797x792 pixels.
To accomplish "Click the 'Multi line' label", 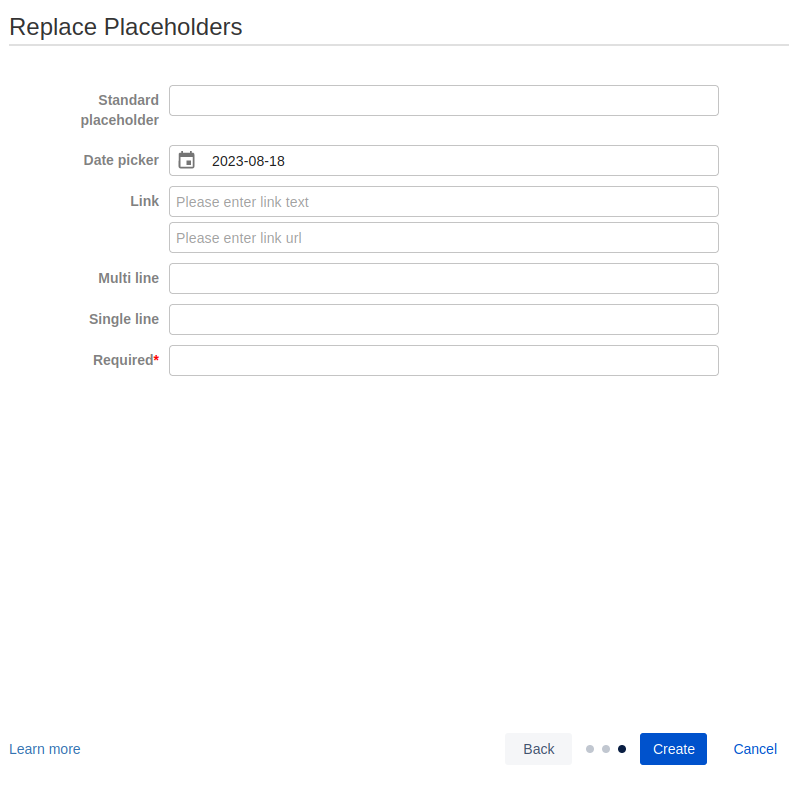I will point(129,278).
